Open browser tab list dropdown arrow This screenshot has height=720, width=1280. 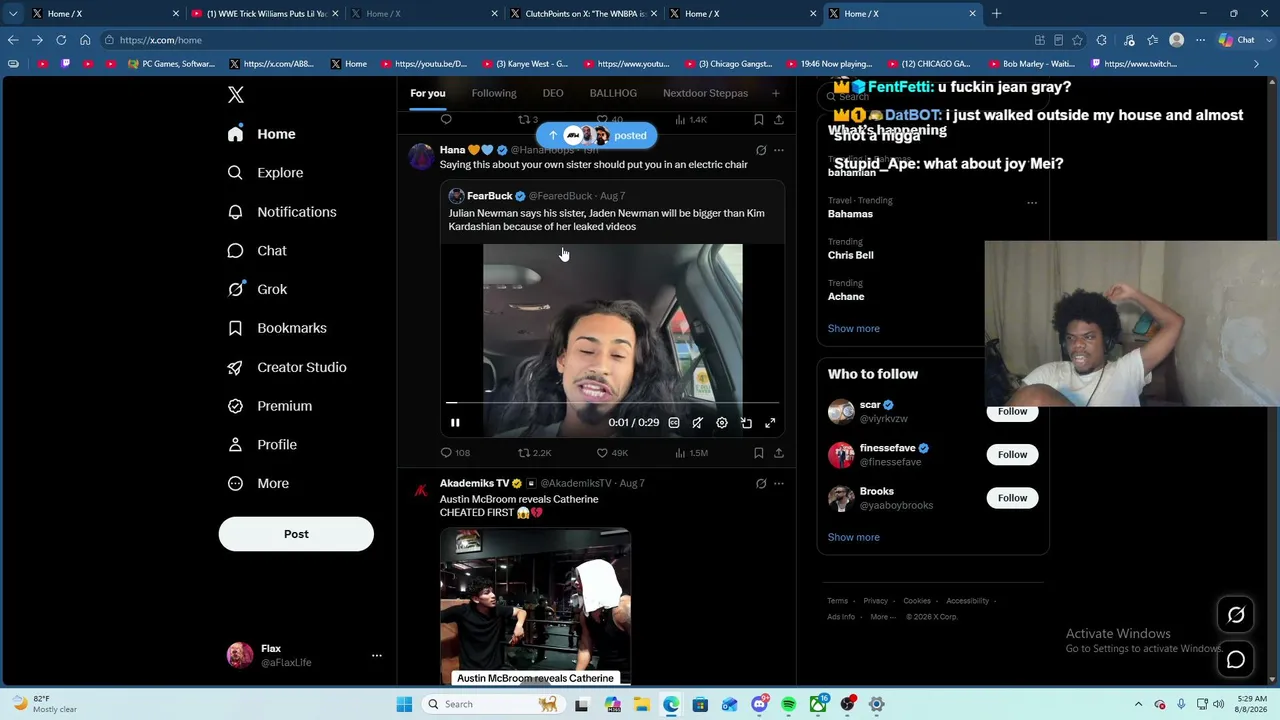(13, 14)
